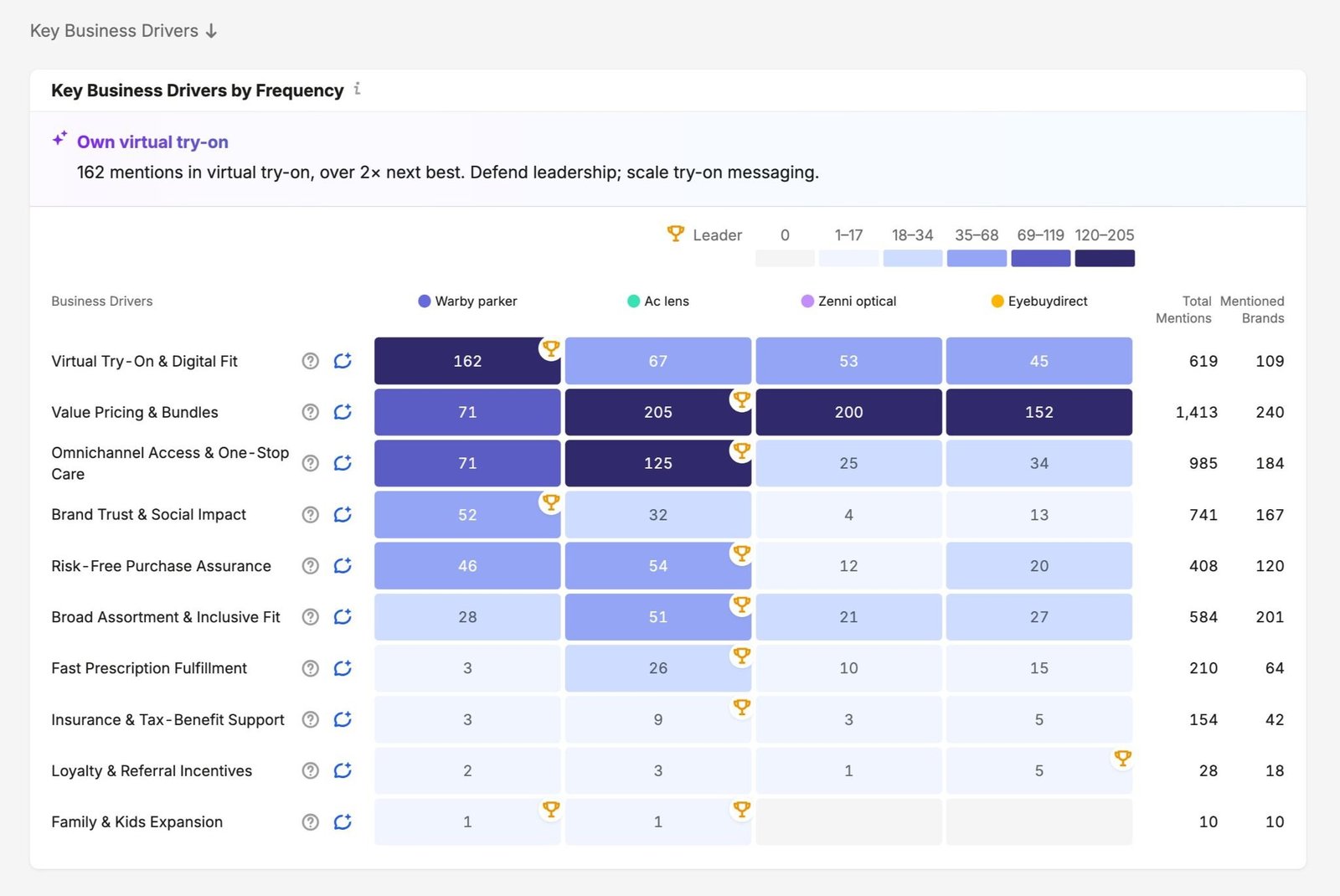1340x896 pixels.
Task: Open help for Value Pricing & Bundles
Action: pyautogui.click(x=311, y=412)
